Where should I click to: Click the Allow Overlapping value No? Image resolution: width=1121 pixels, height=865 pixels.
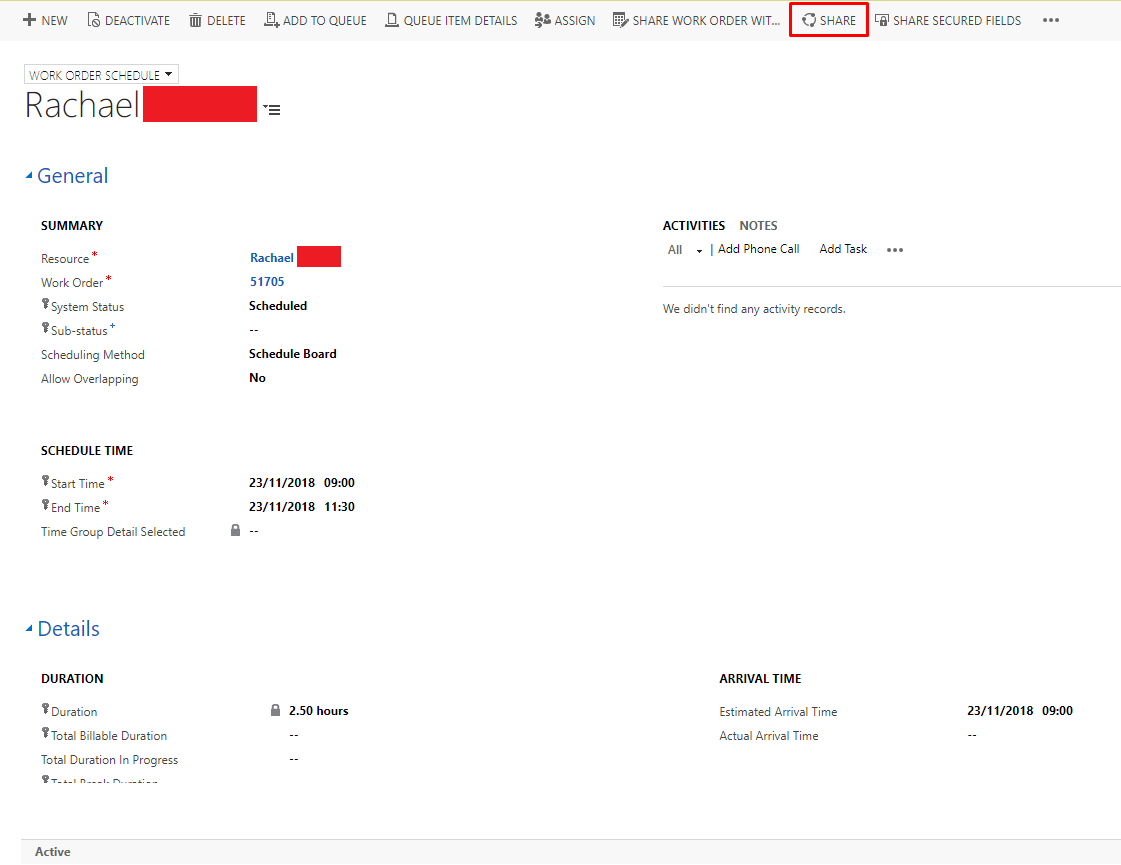[257, 378]
